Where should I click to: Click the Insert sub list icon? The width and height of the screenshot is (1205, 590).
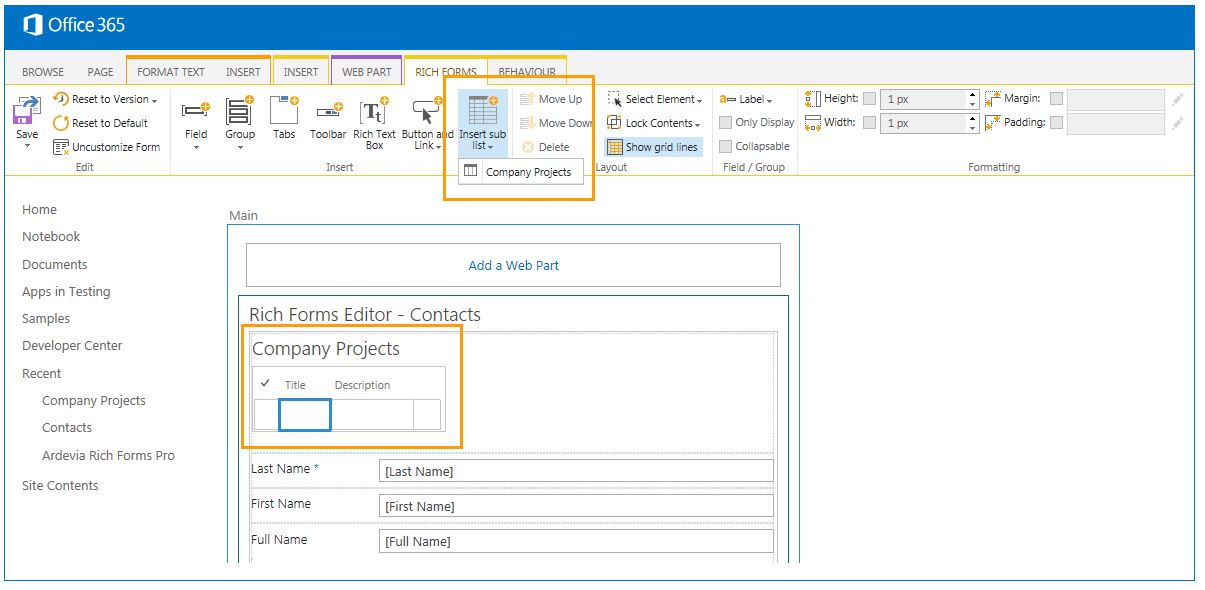click(x=483, y=110)
